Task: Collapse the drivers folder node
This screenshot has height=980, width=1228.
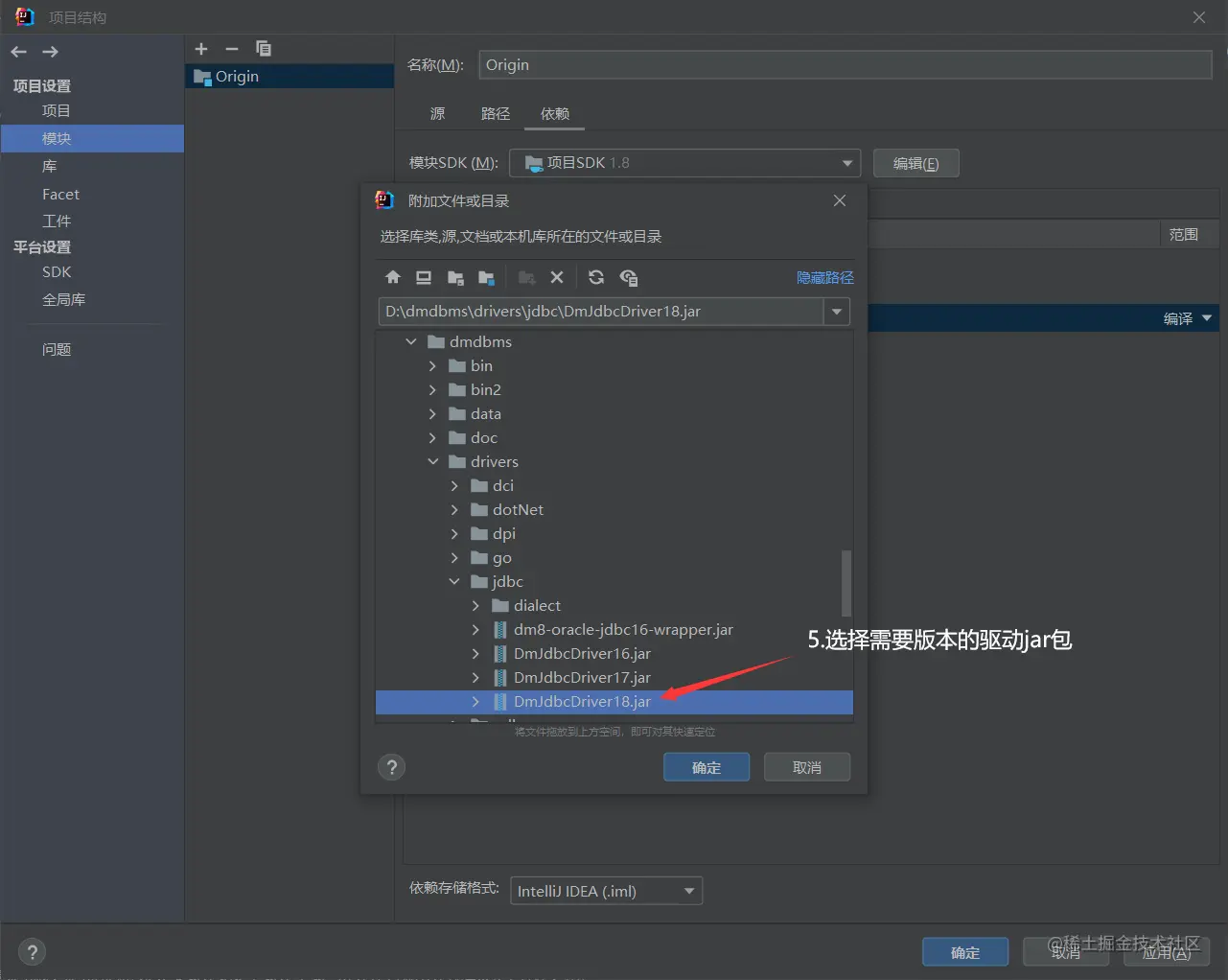Action: pos(432,462)
